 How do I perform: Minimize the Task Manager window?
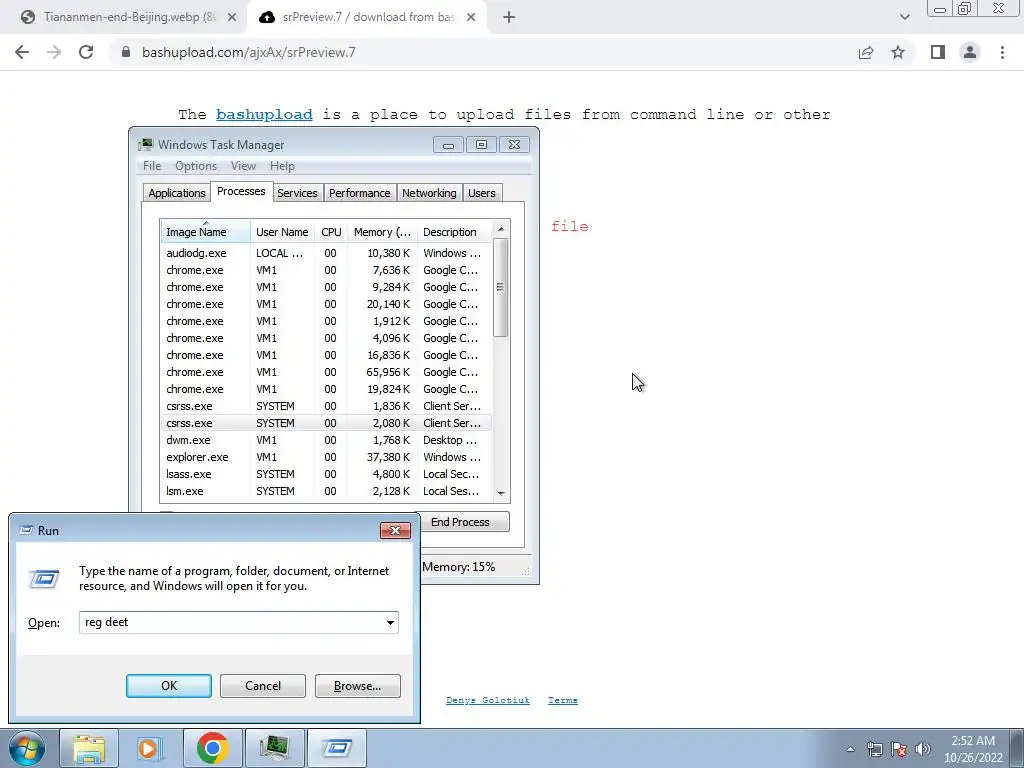click(448, 145)
